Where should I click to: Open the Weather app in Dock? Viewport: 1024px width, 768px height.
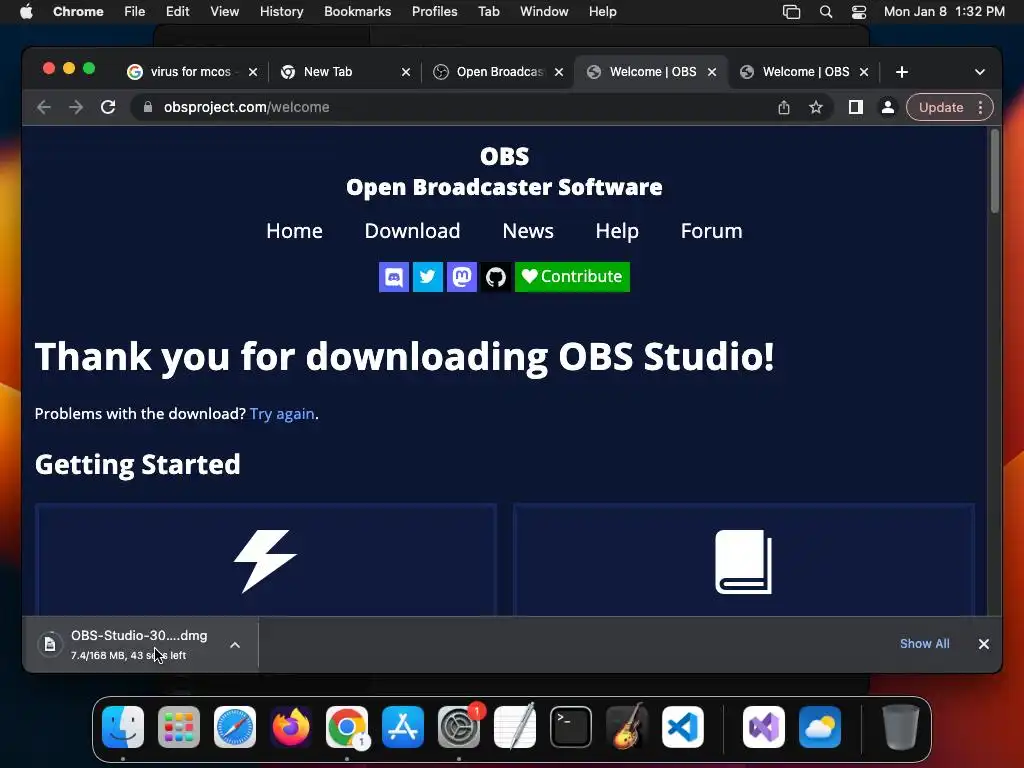820,727
